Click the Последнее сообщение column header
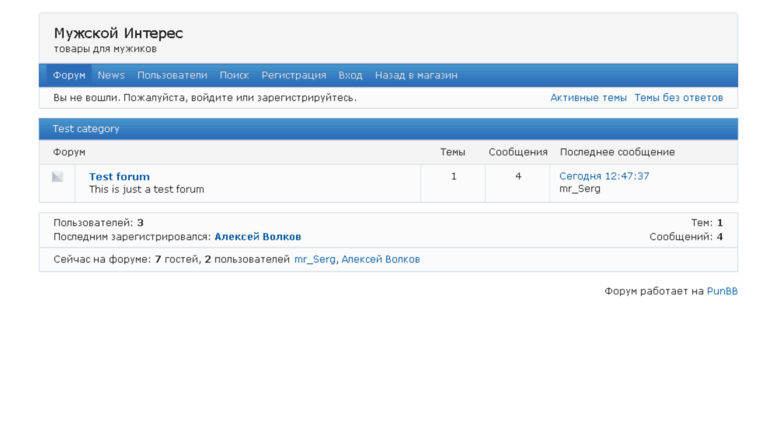Screen dimensions: 777x423 [x=617, y=152]
